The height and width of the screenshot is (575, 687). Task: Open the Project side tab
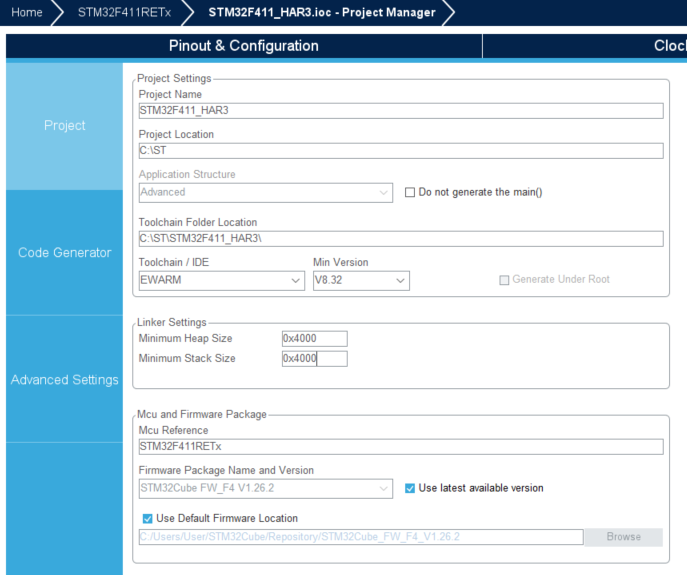click(64, 126)
